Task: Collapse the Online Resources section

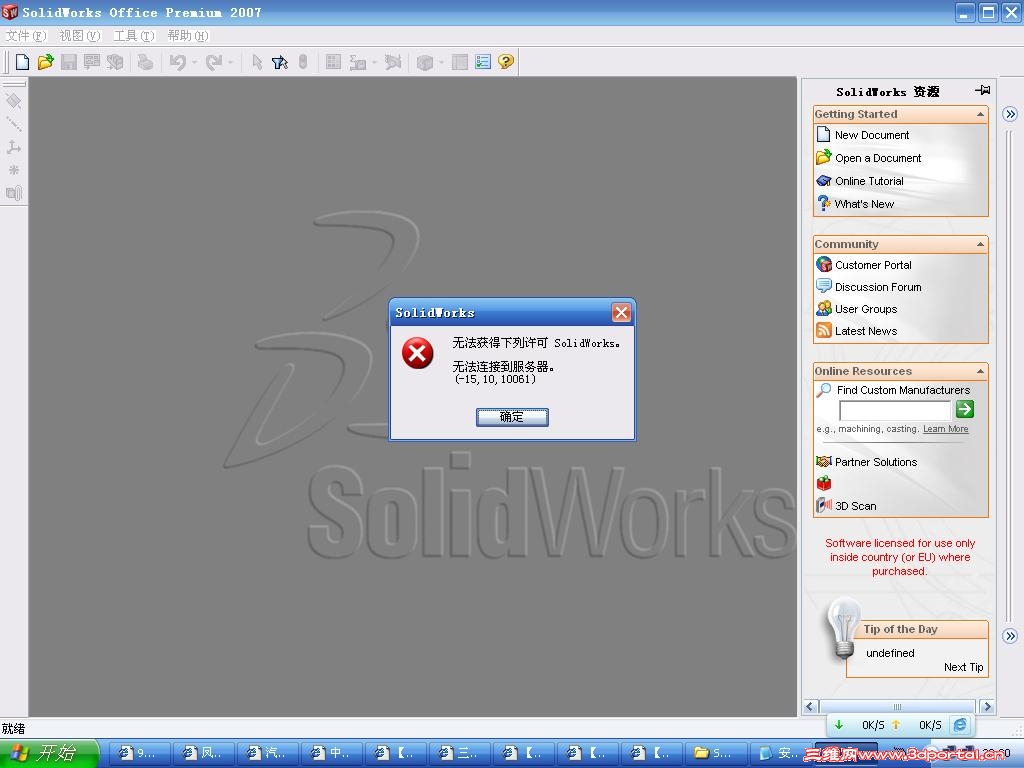Action: 980,371
